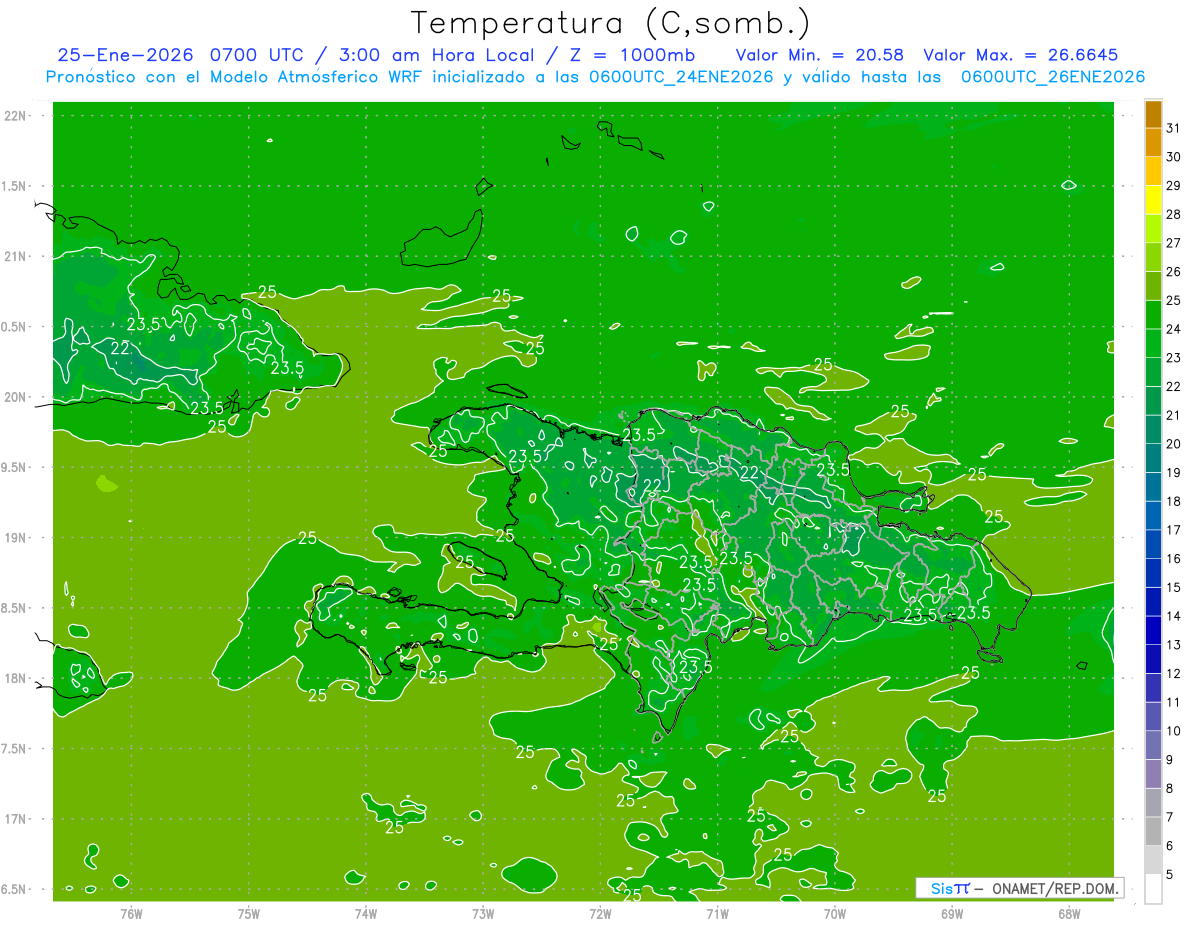Select the "Valor Max. = 26.6645" text
The image size is (1200, 927).
click(x=1020, y=55)
